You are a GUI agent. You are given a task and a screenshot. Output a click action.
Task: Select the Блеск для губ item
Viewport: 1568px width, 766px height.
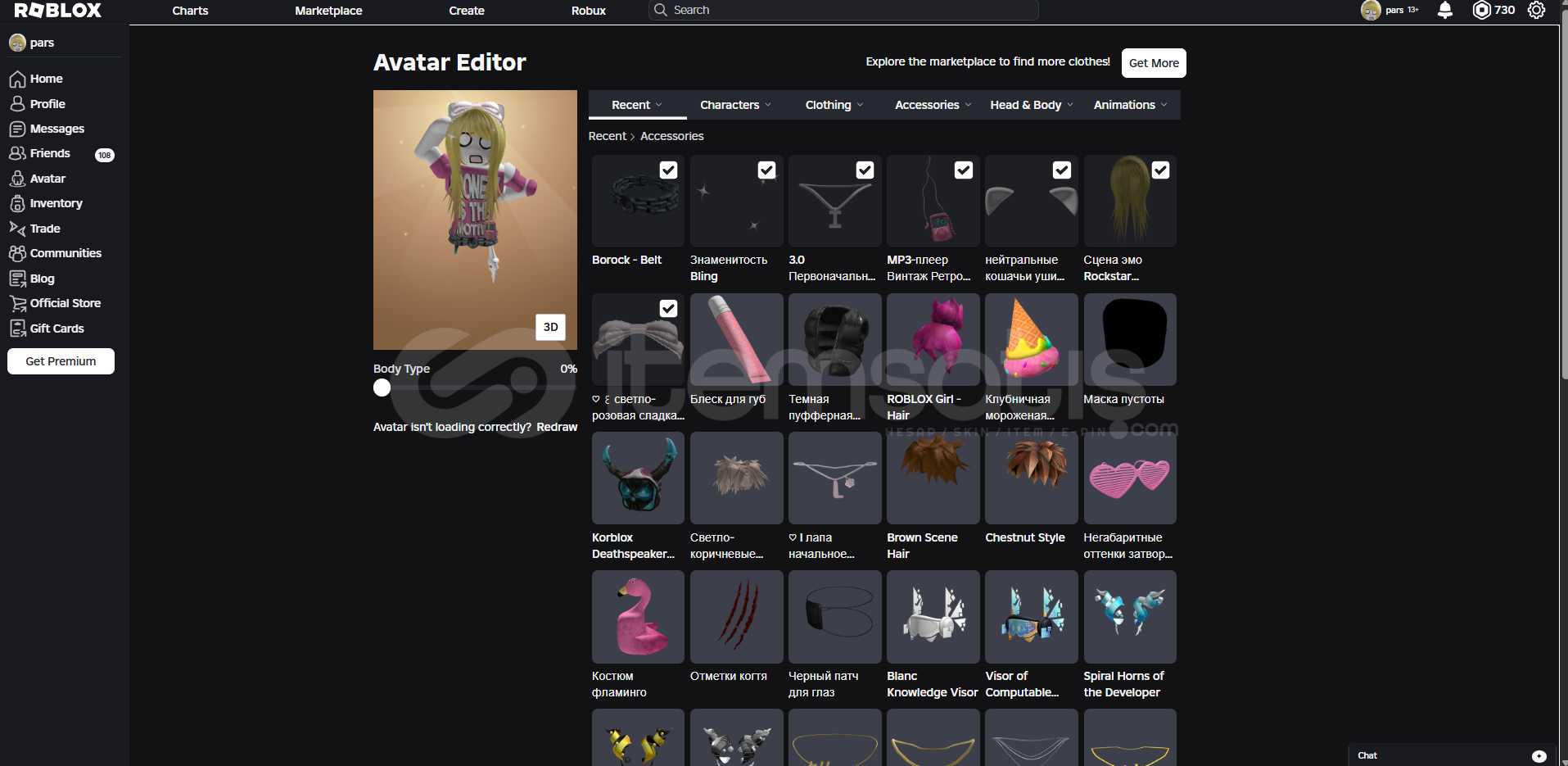click(x=736, y=340)
